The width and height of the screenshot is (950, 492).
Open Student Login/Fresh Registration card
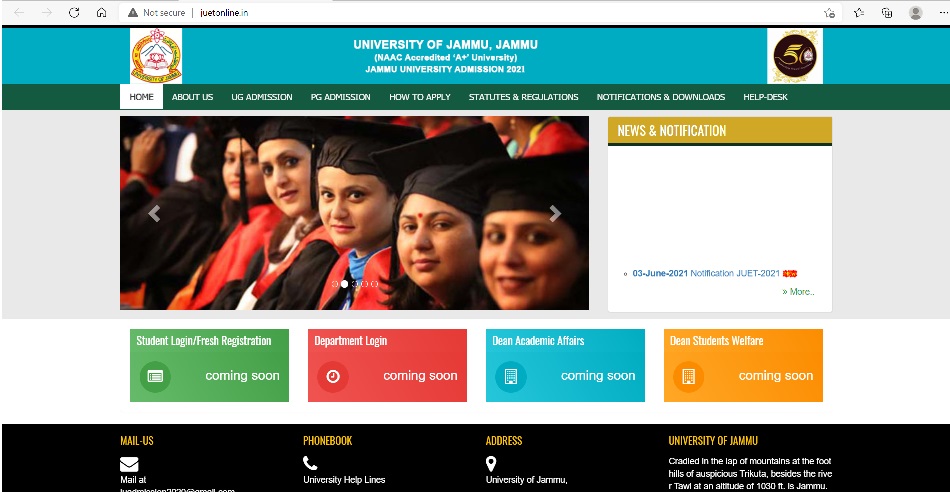(210, 365)
